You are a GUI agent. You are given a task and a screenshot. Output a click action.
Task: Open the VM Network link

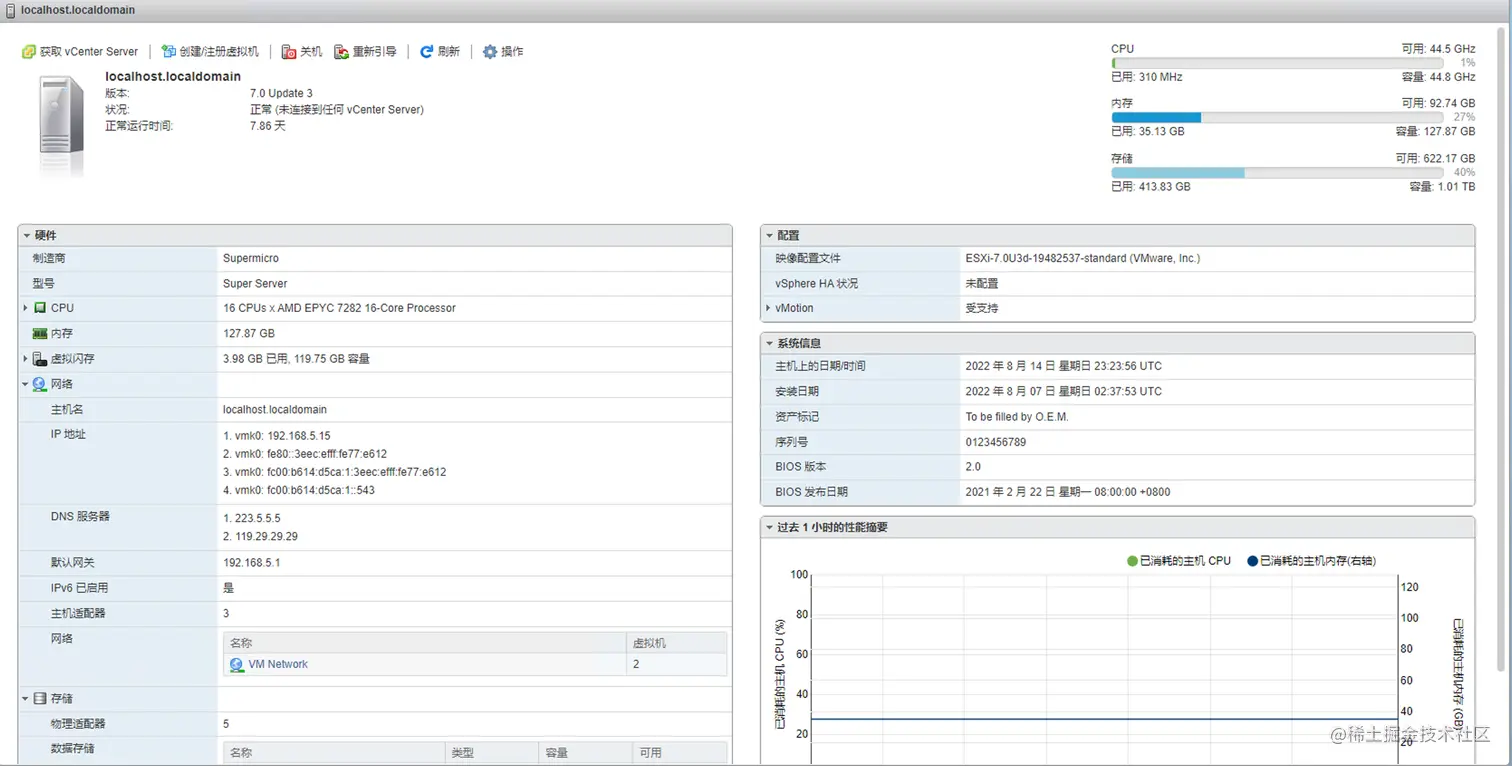[278, 664]
